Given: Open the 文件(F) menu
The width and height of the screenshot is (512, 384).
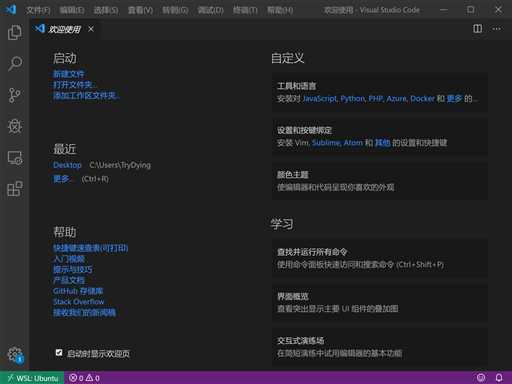Looking at the screenshot, I should (x=38, y=10).
